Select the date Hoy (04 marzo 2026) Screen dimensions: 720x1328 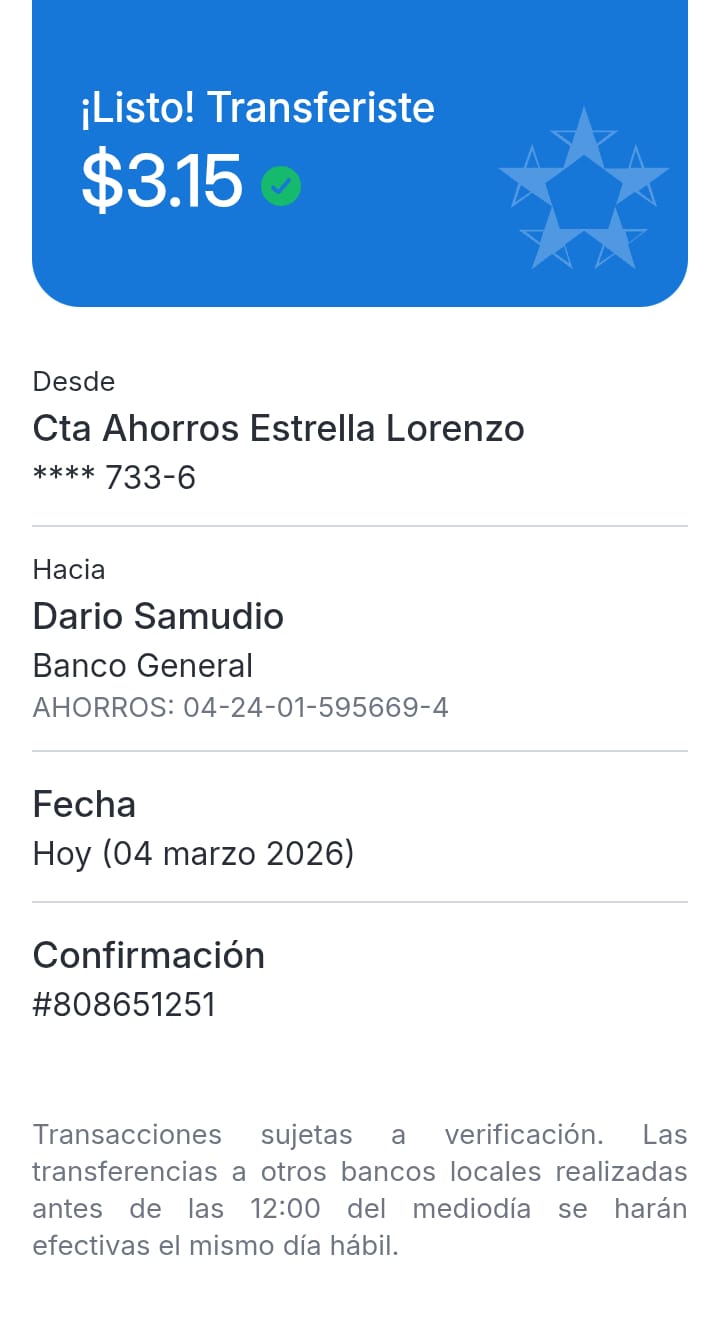pyautogui.click(x=193, y=853)
